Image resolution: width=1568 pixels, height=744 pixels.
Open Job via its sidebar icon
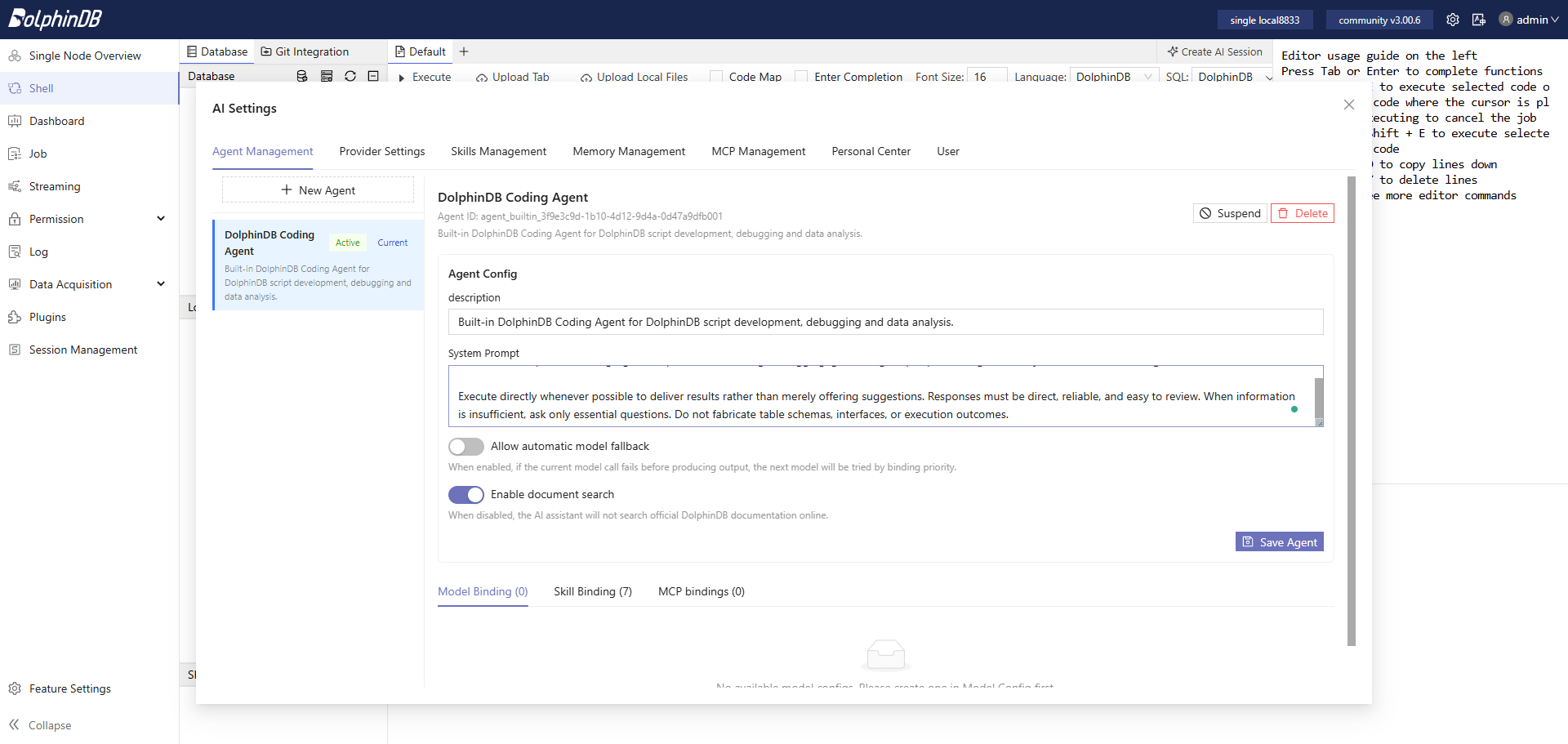[x=15, y=154]
